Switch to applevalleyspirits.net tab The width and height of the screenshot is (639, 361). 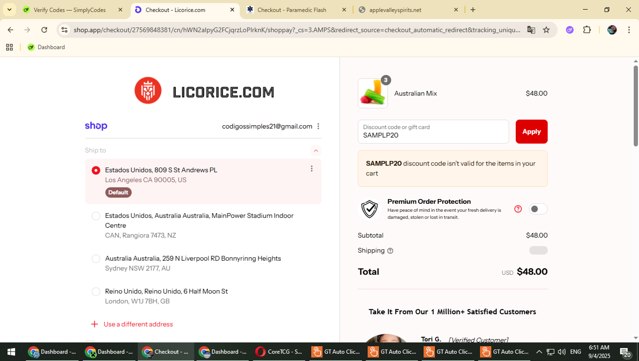(x=408, y=10)
